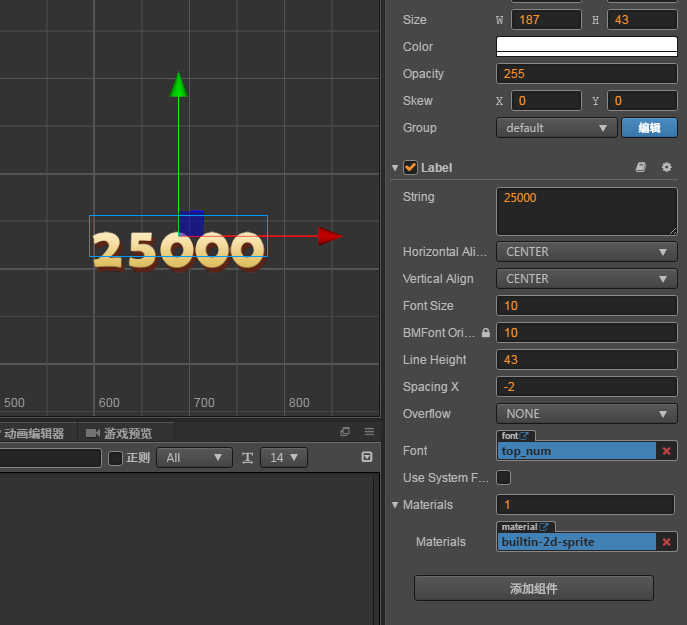The width and height of the screenshot is (687, 625).
Task: Click the console font size text icon
Action: click(x=248, y=458)
